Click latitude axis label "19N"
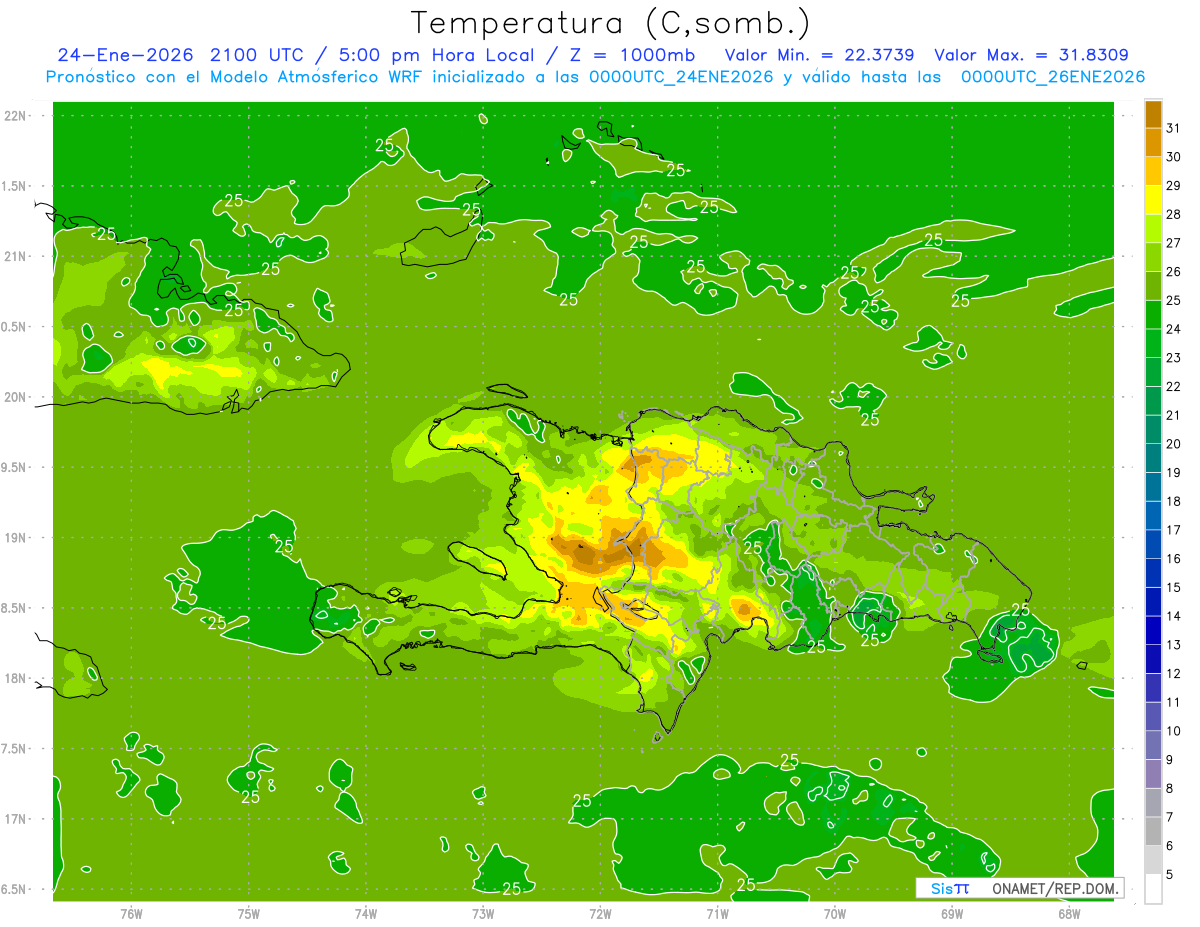Screen dimensions: 1200x927 click(x=17, y=538)
